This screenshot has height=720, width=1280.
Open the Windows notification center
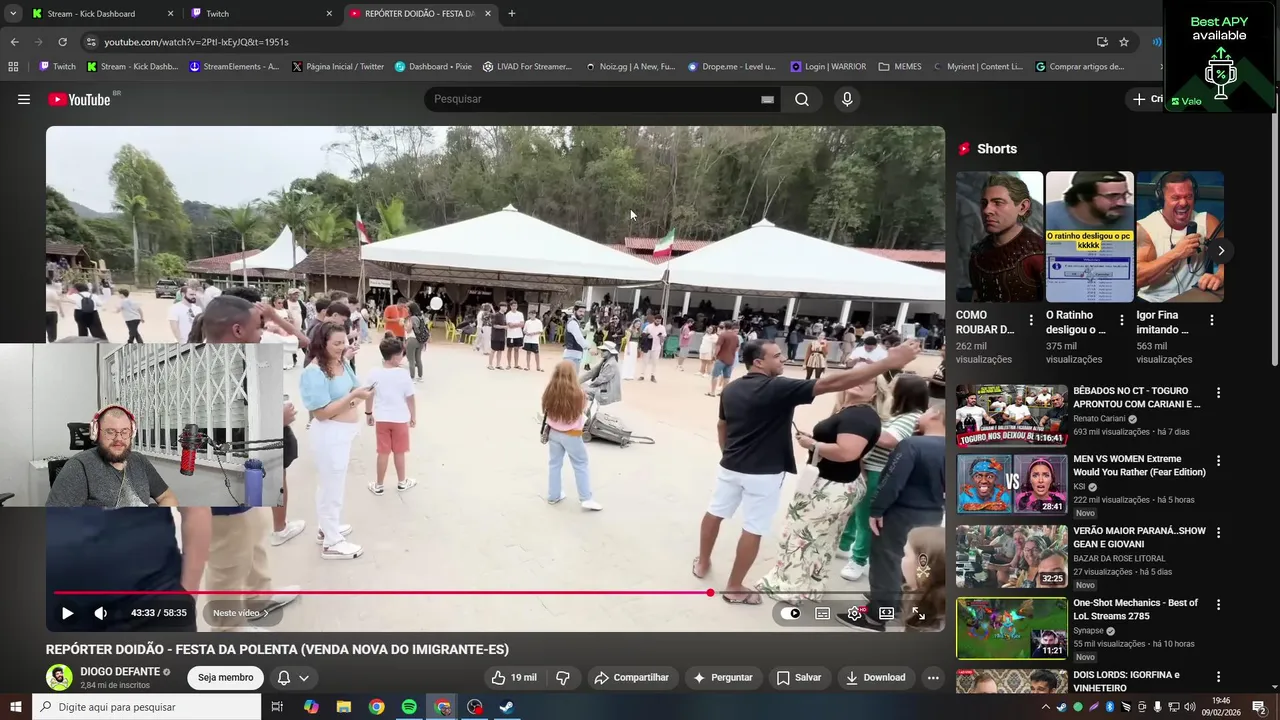click(x=1259, y=707)
